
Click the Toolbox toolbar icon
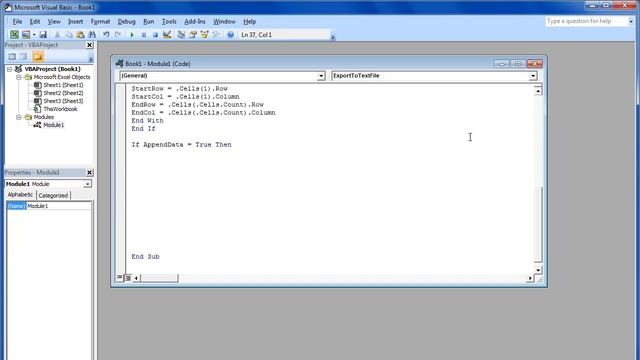[x=216, y=35]
